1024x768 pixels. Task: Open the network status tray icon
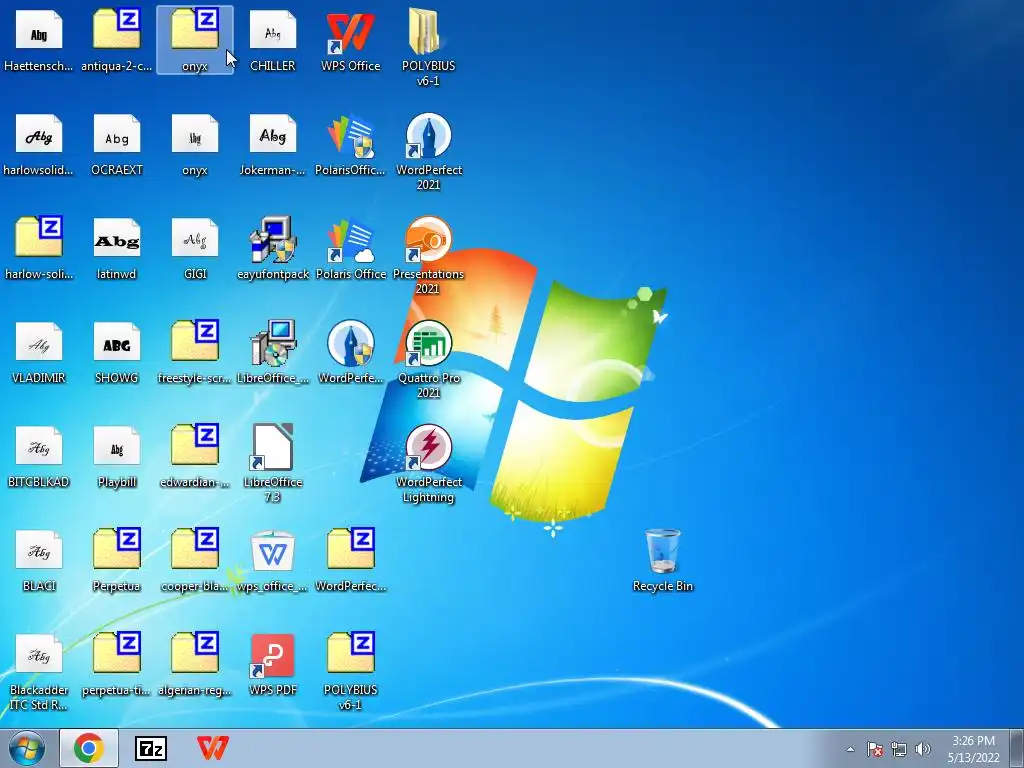[899, 749]
